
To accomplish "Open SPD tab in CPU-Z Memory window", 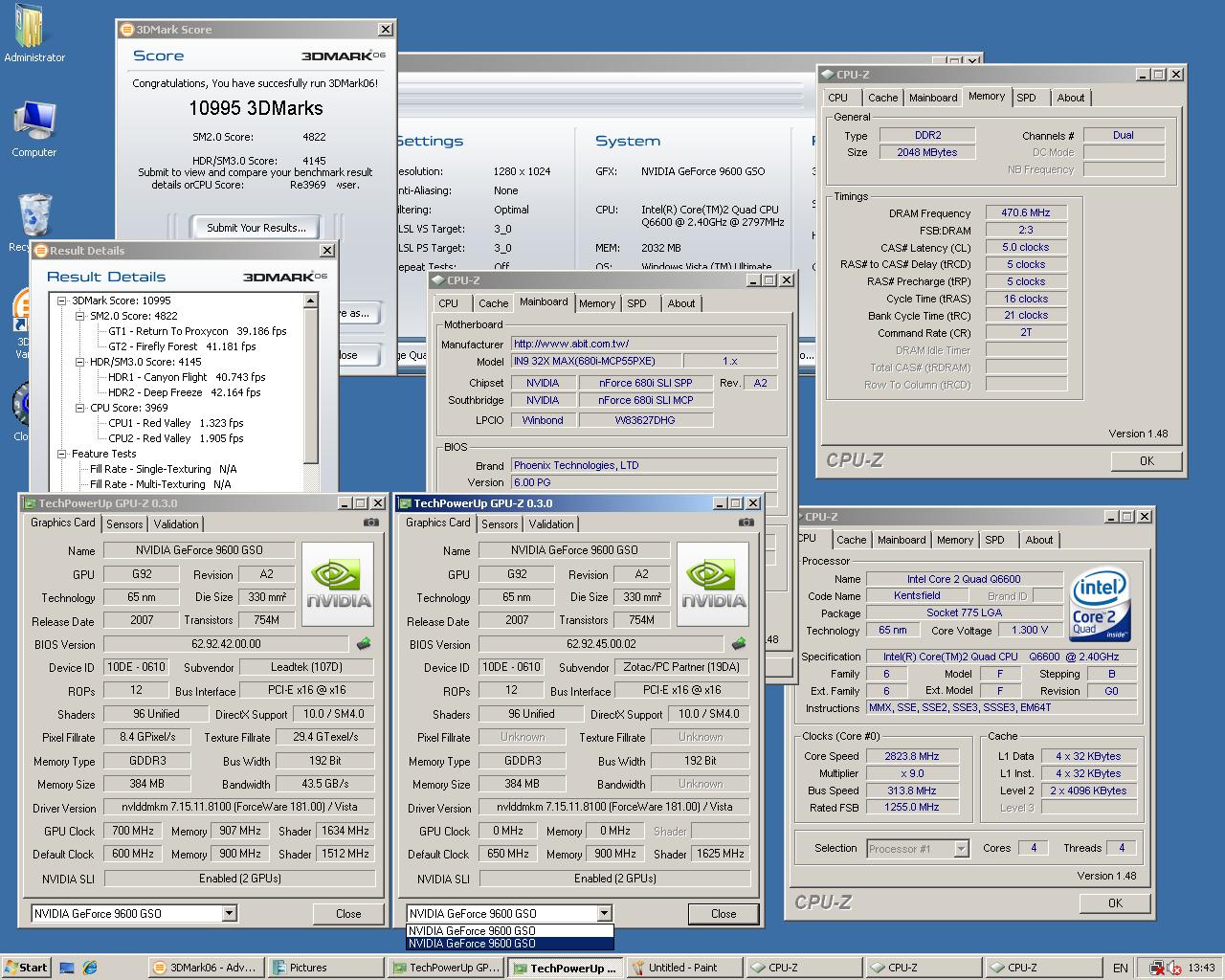I will tap(1026, 98).
